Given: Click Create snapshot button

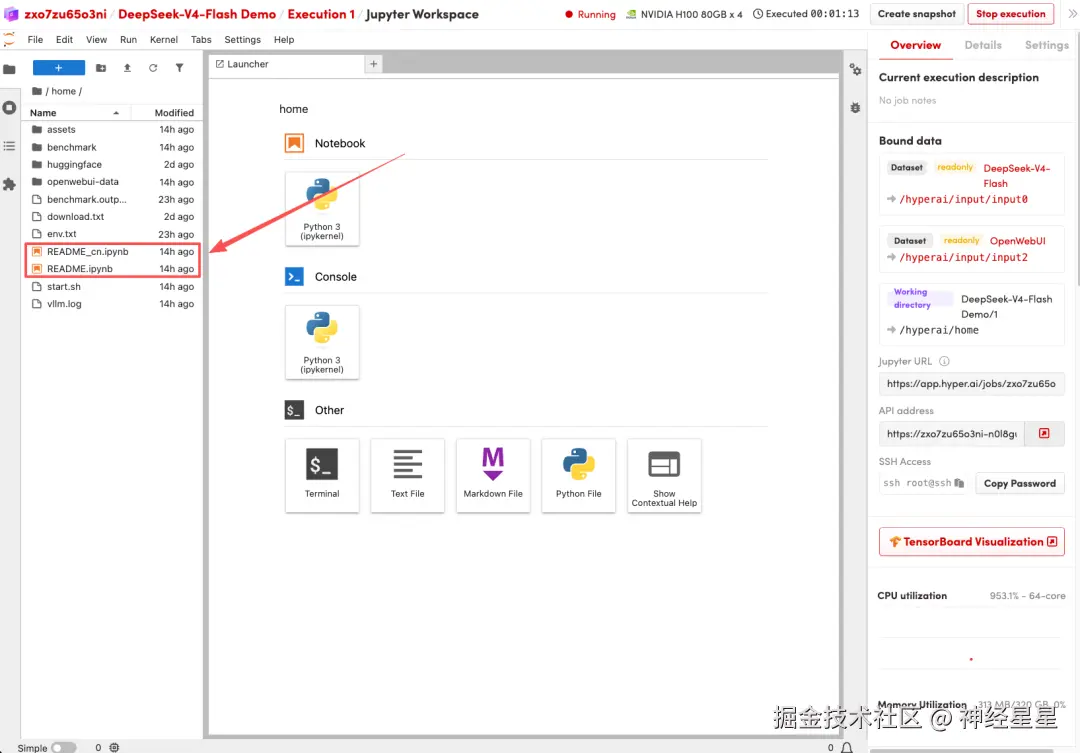Looking at the screenshot, I should click(916, 14).
